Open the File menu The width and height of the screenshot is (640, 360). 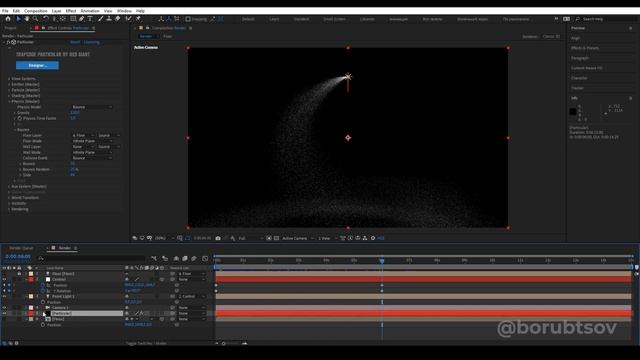(x=5, y=11)
